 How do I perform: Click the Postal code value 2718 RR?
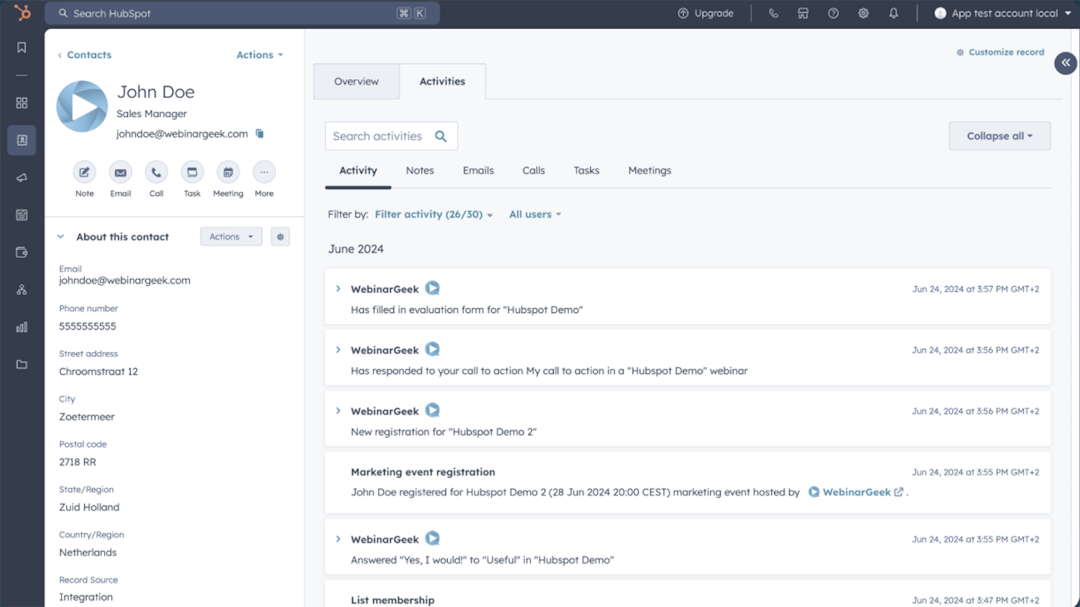click(78, 462)
